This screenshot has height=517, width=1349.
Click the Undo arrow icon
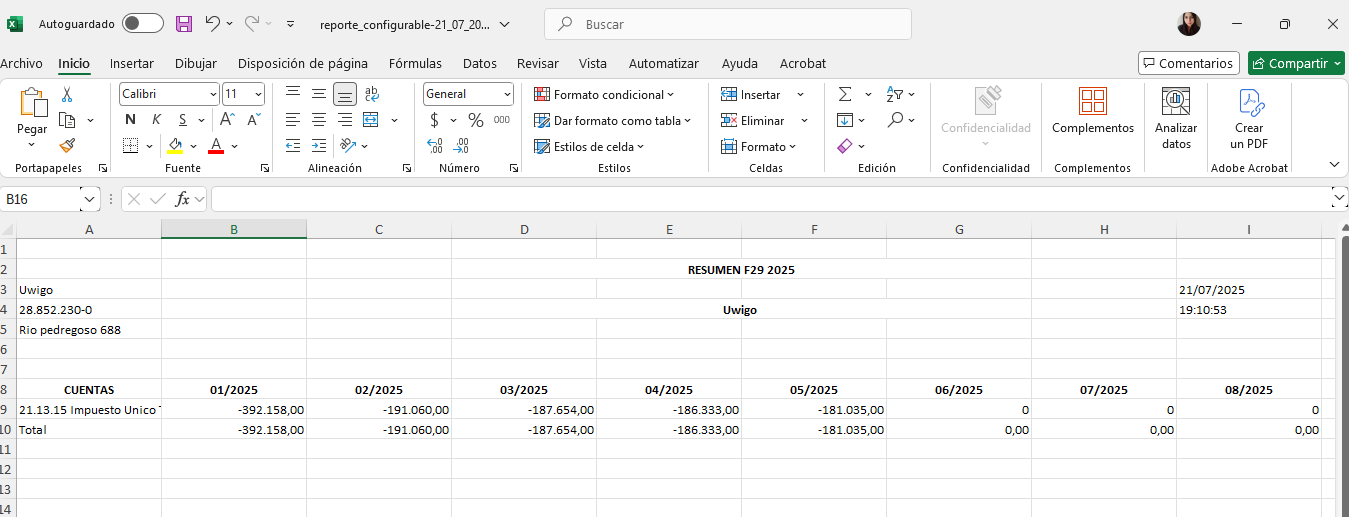pos(212,23)
